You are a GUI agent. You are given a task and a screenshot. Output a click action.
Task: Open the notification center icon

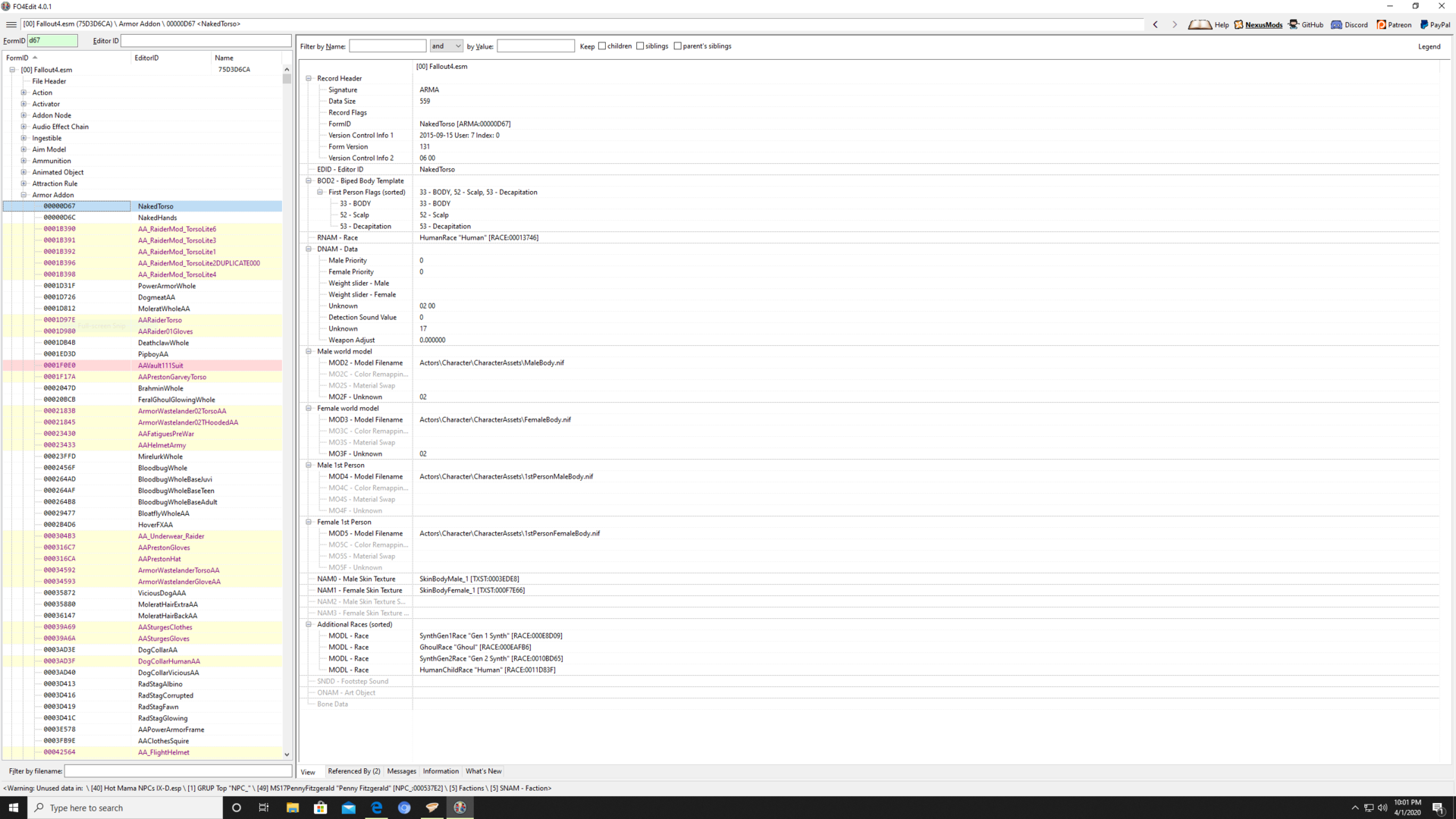coord(1438,808)
